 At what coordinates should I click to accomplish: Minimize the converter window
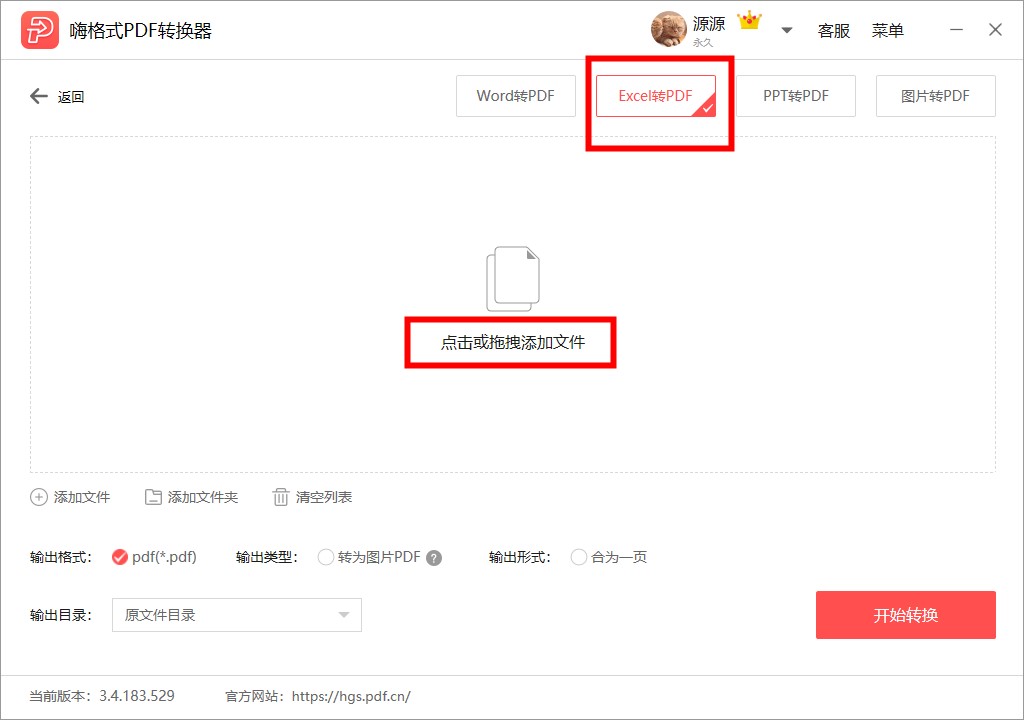[956, 30]
